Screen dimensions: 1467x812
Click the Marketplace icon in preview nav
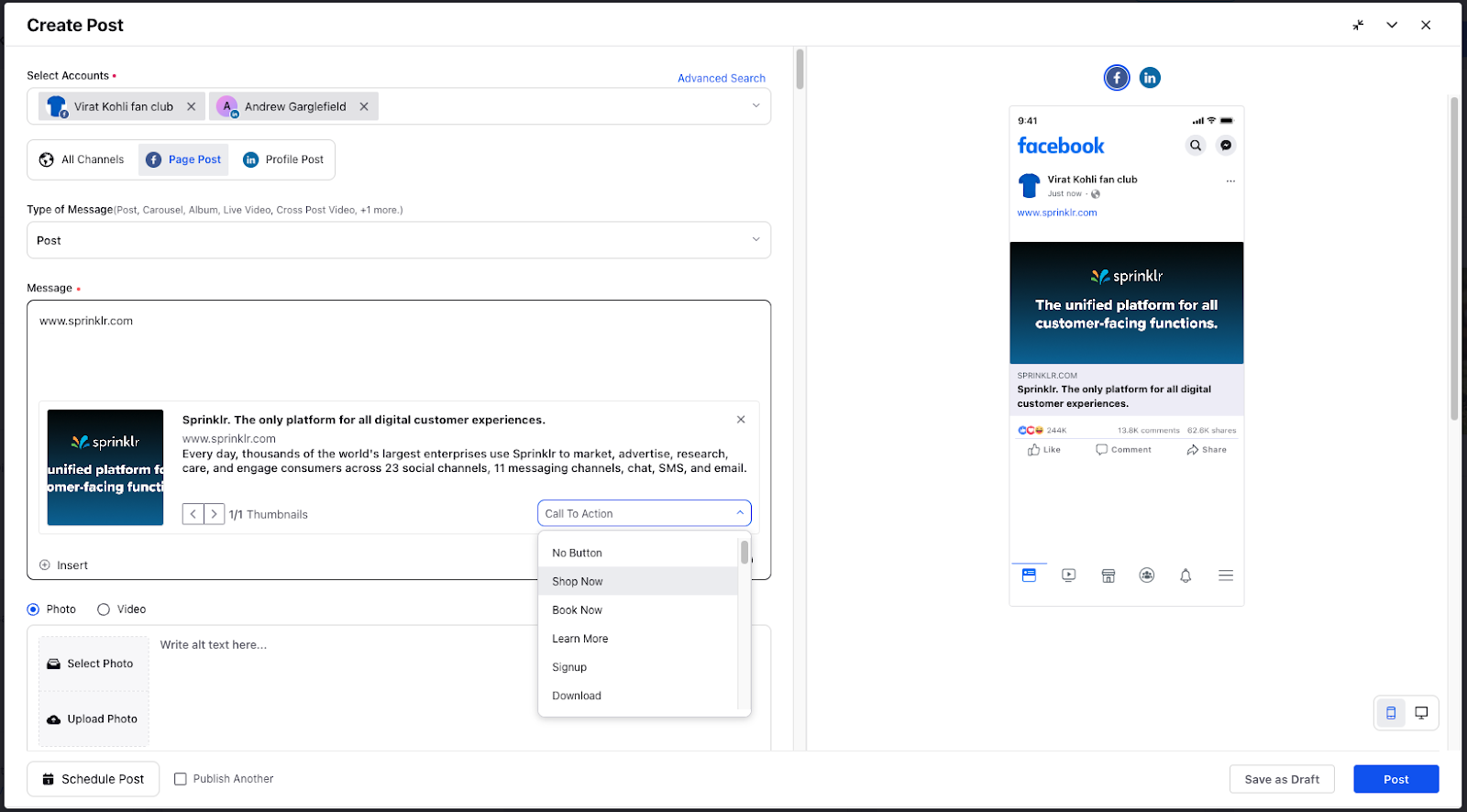(1108, 576)
